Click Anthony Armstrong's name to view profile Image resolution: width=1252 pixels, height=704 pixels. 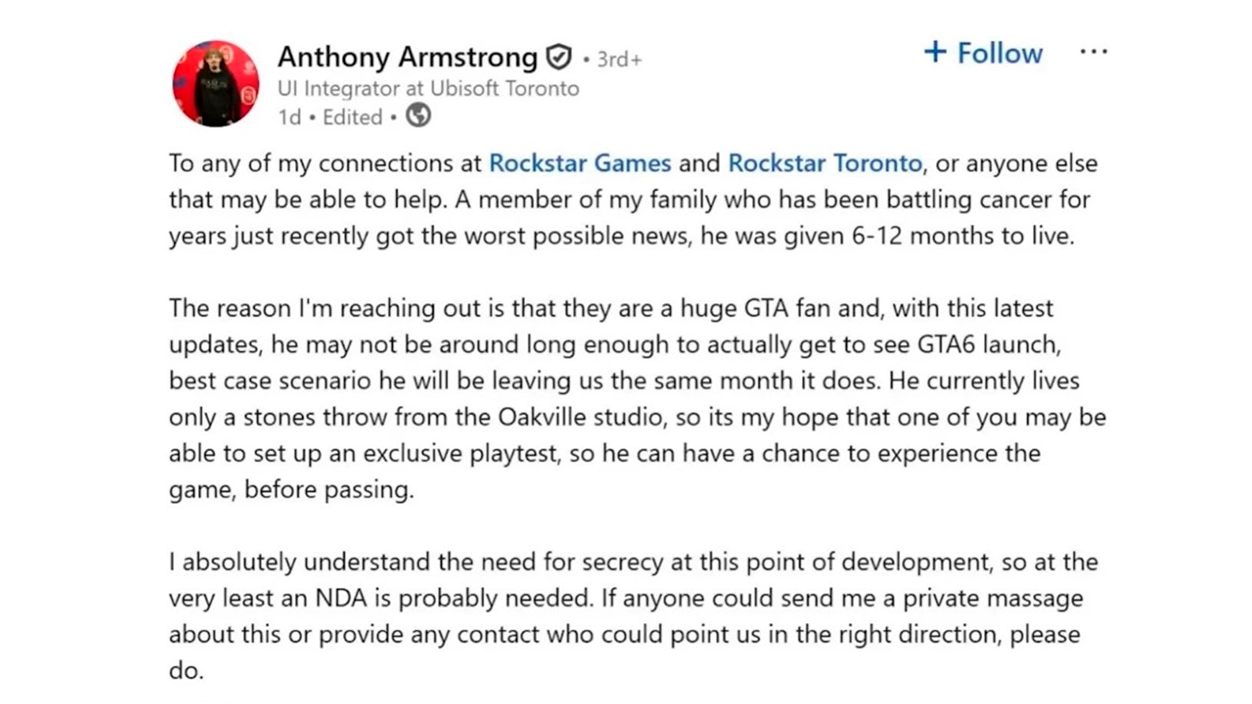click(x=406, y=56)
